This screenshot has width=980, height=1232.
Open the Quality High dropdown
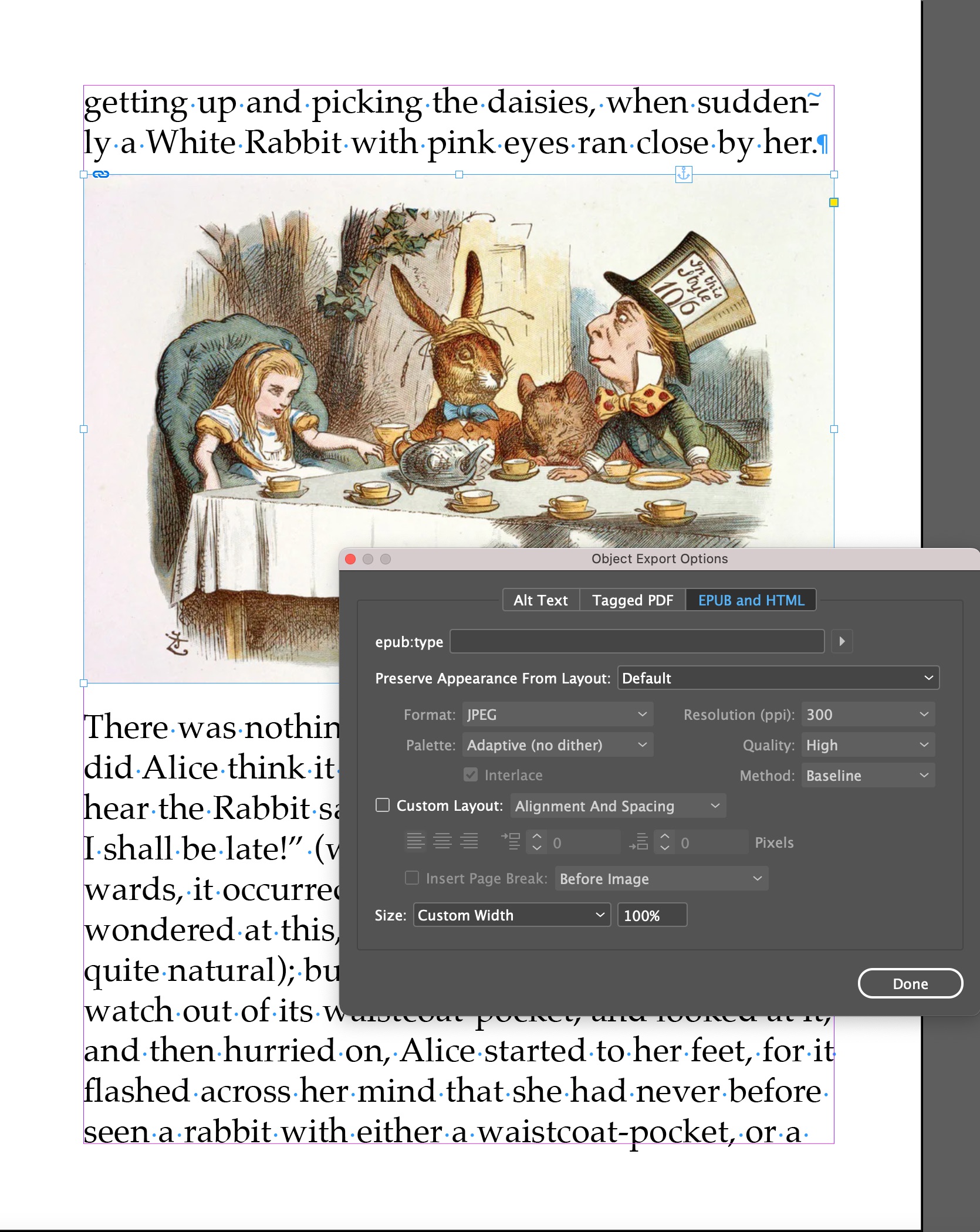(x=868, y=744)
